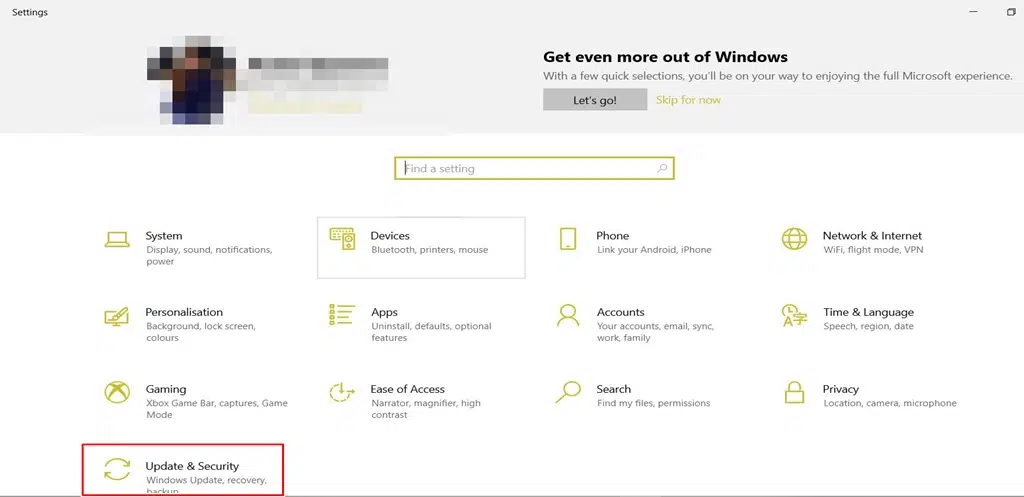Click 'Location, camera, microphone' description
The height and width of the screenshot is (497, 1024).
[890, 404]
